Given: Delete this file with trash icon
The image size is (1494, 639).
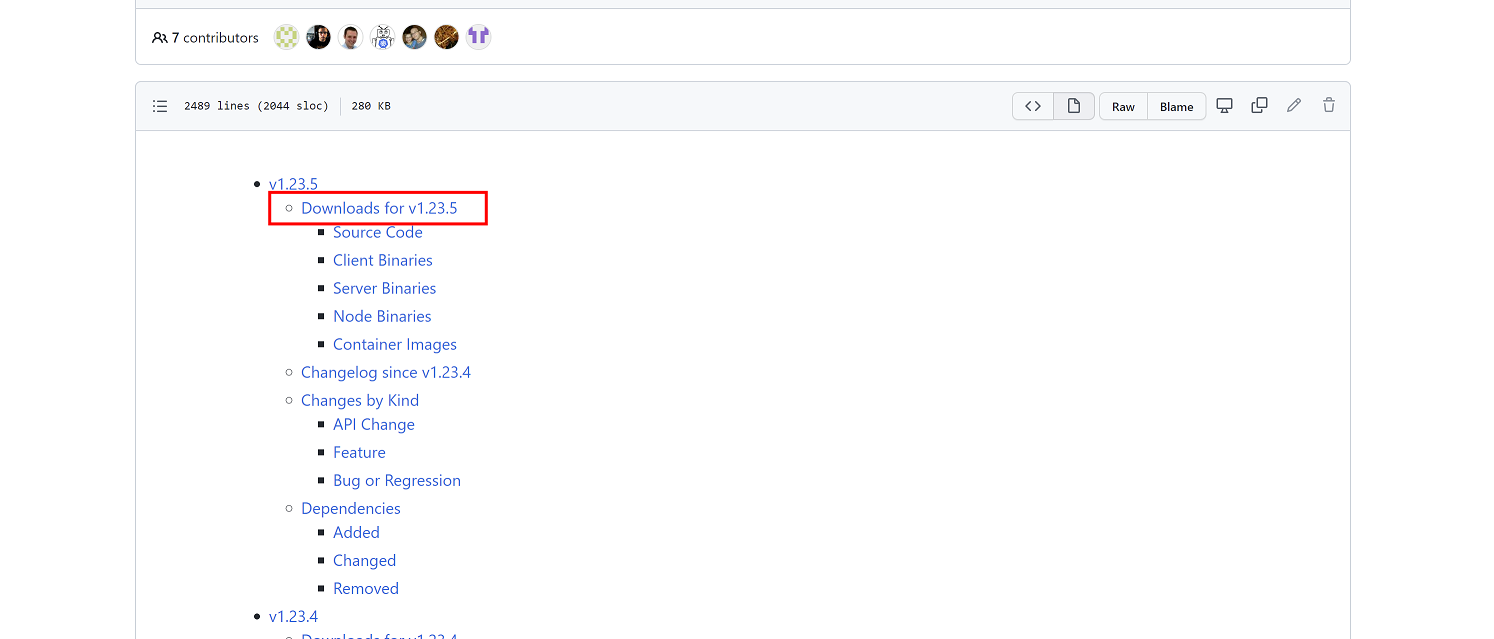Looking at the screenshot, I should [x=1328, y=105].
